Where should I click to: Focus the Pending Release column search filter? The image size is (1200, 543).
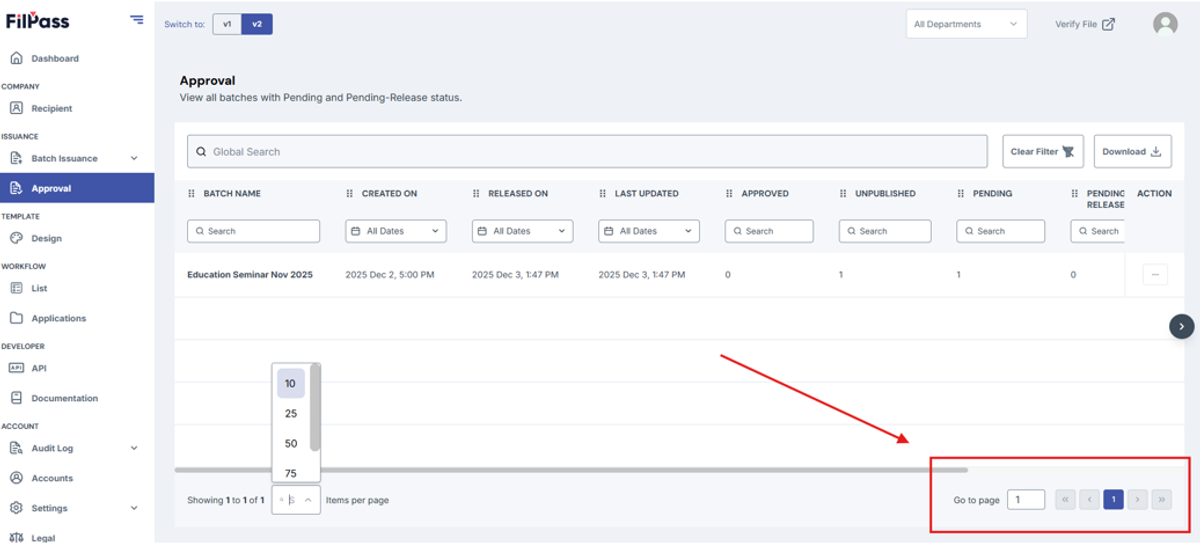pyautogui.click(x=1097, y=231)
